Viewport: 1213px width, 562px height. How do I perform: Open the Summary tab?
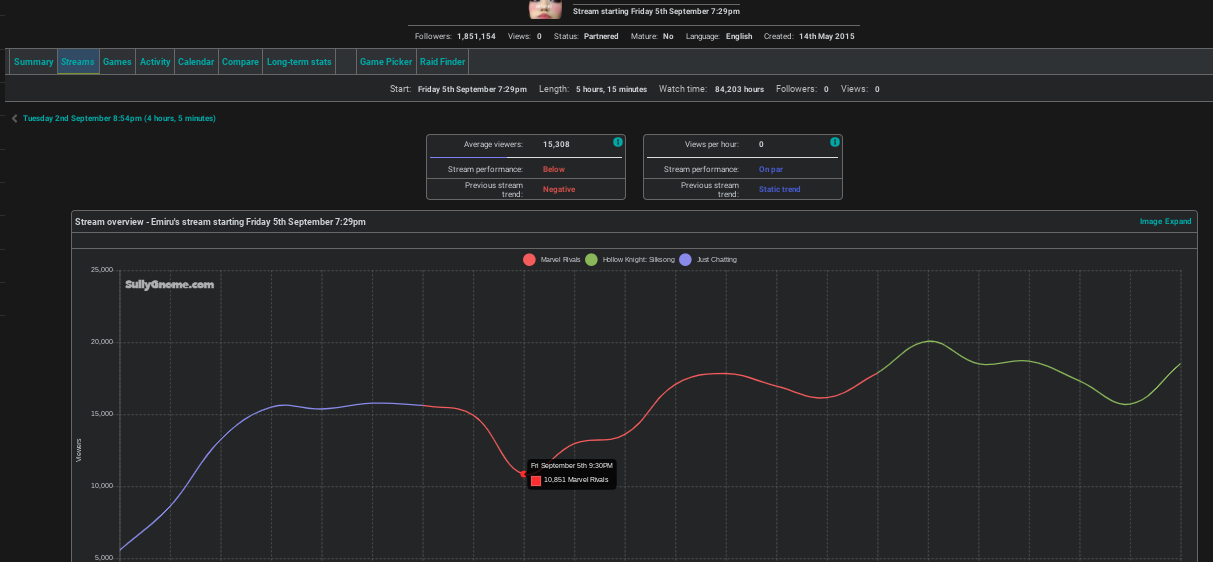click(33, 62)
